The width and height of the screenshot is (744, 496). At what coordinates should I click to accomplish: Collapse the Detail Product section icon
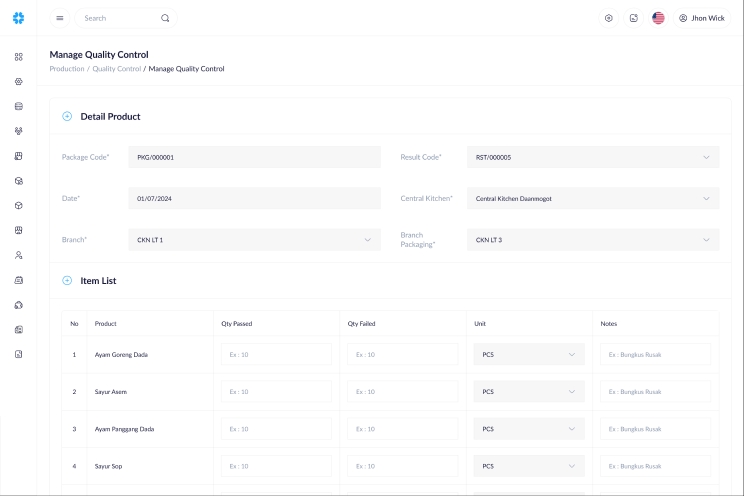(67, 116)
